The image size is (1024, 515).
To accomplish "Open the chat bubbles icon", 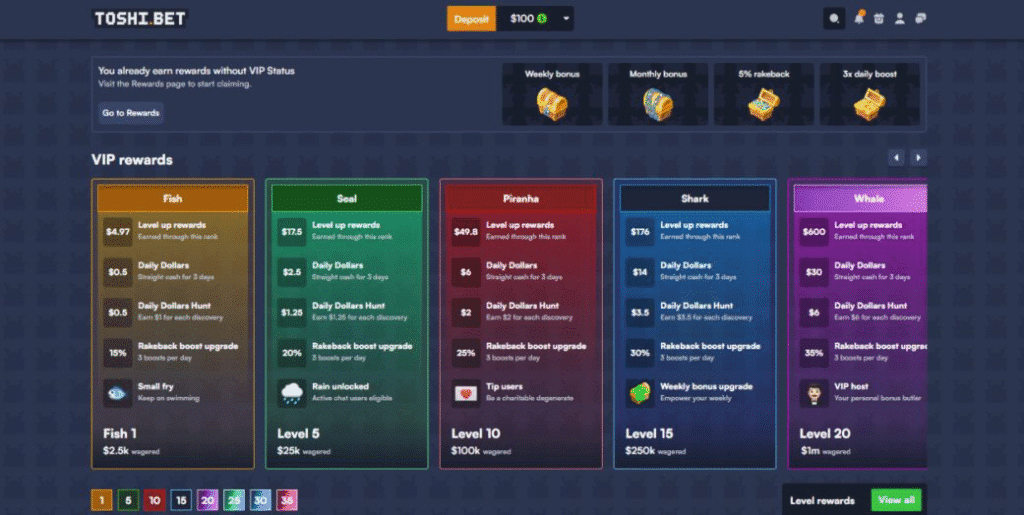I will 921,19.
